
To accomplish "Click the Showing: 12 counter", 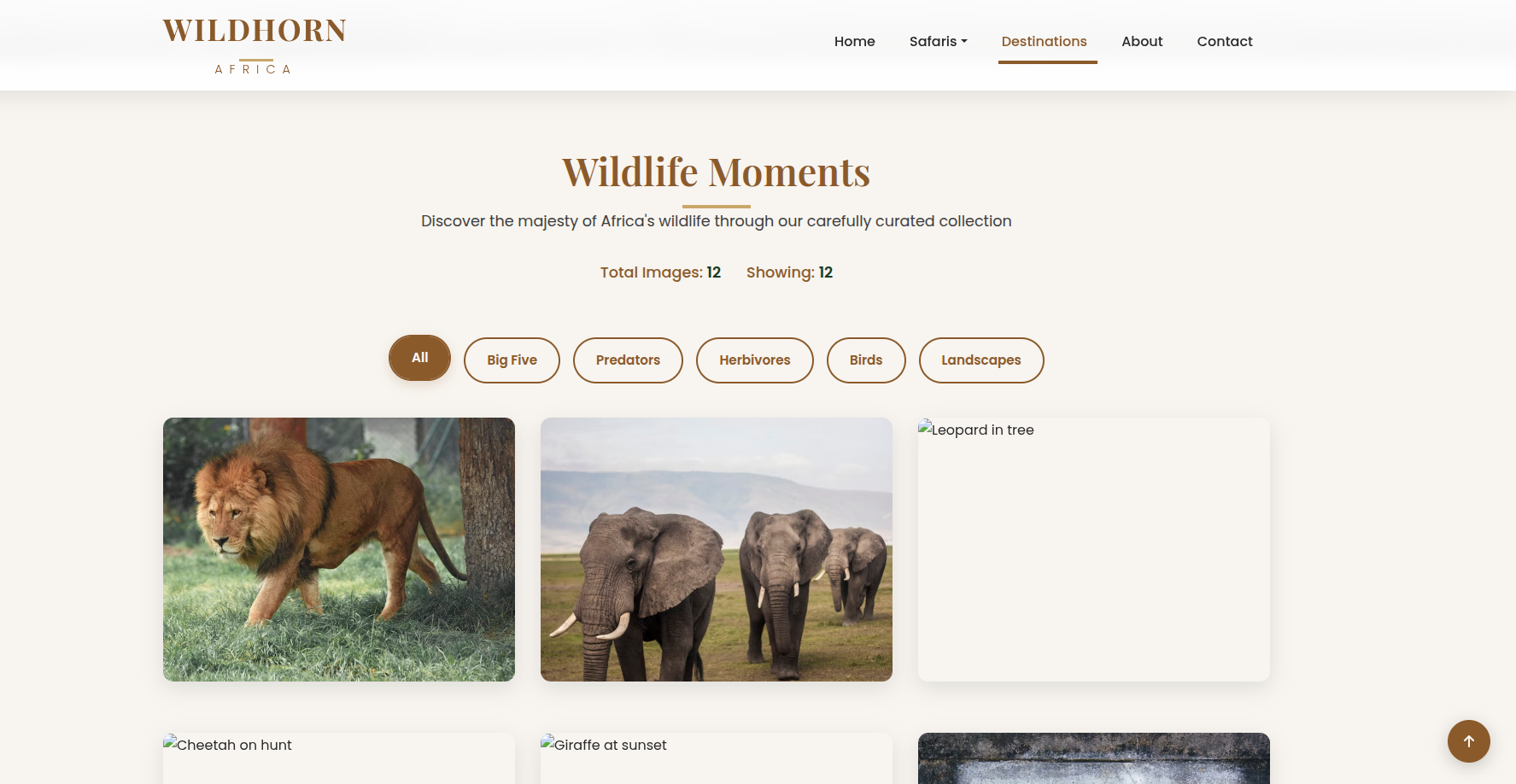I will pyautogui.click(x=789, y=272).
